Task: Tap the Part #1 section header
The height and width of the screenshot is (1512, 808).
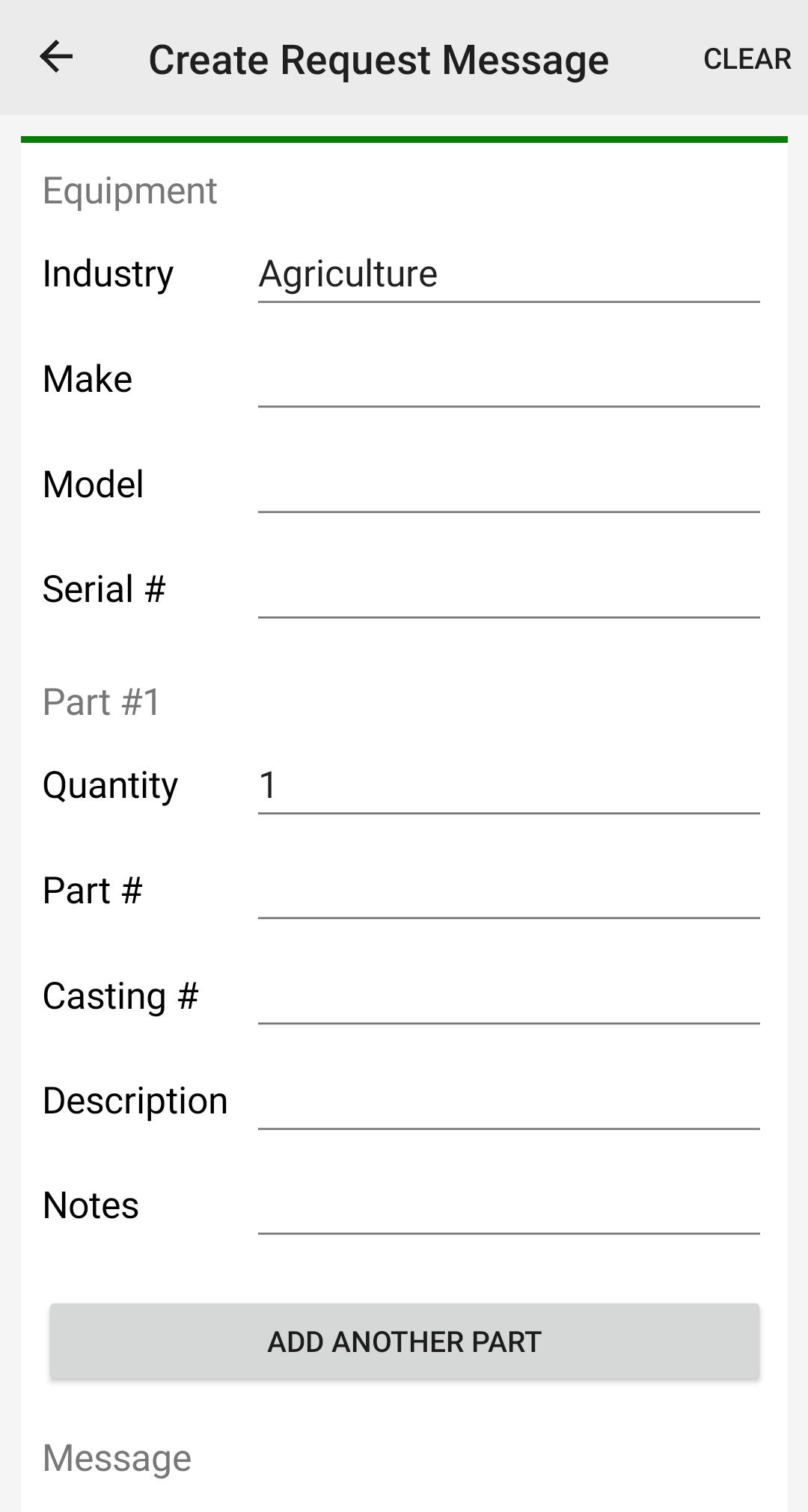Action: point(102,702)
